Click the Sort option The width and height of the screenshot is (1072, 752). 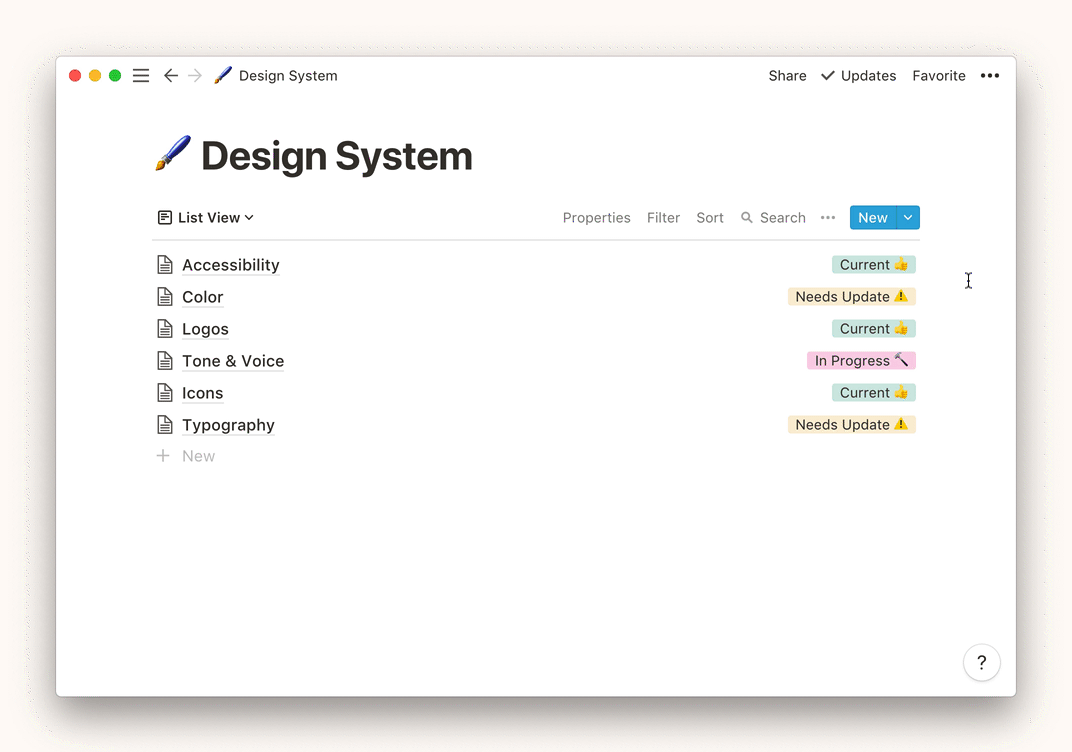click(710, 218)
